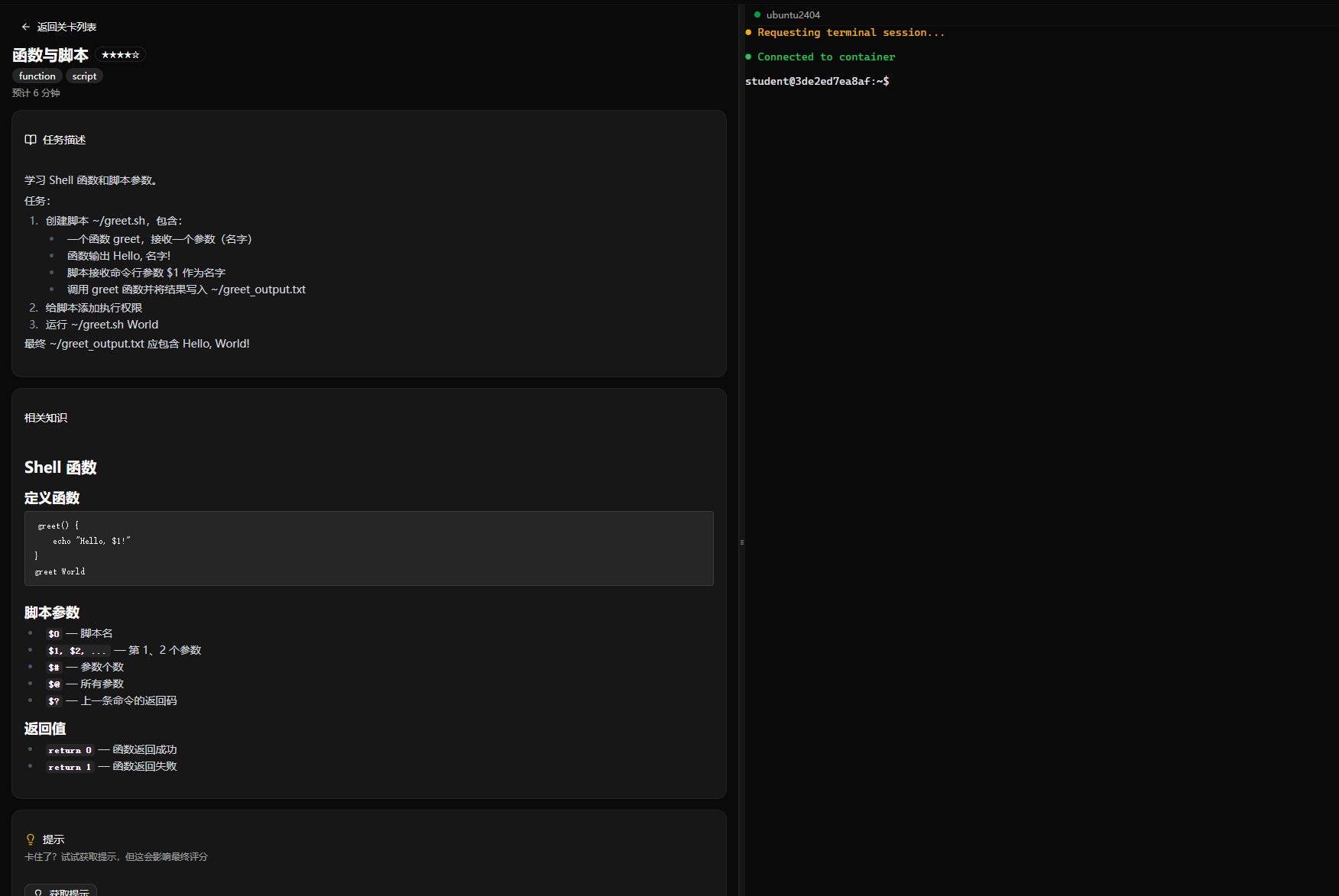Click the echo "Hello, $1!" code line
Viewport: 1339px width, 896px height.
coord(92,541)
